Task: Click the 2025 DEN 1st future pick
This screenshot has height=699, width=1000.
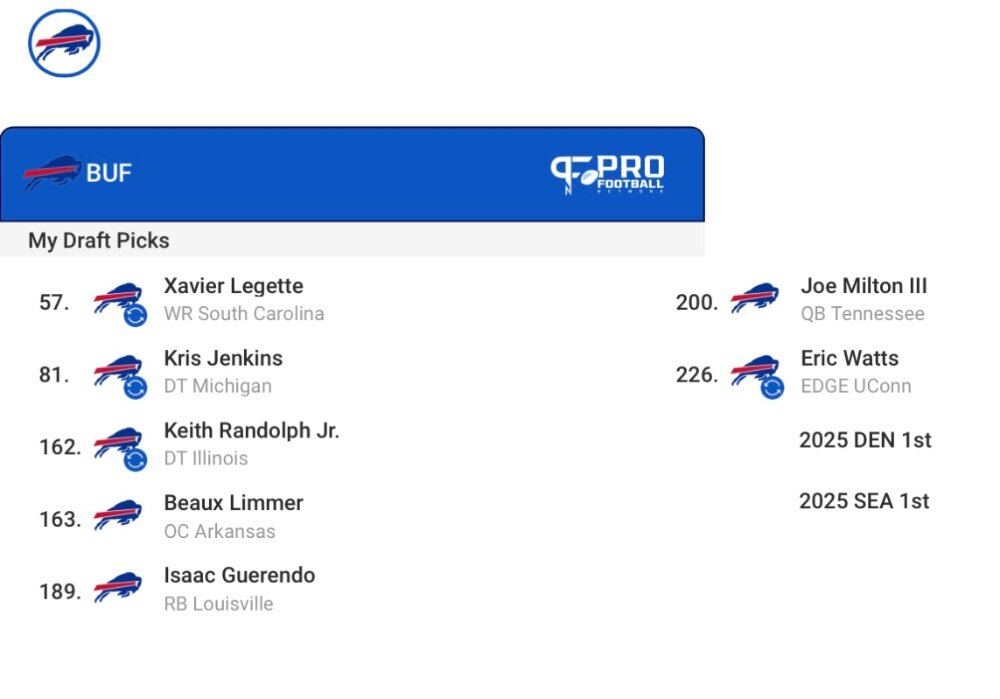Action: coord(865,440)
